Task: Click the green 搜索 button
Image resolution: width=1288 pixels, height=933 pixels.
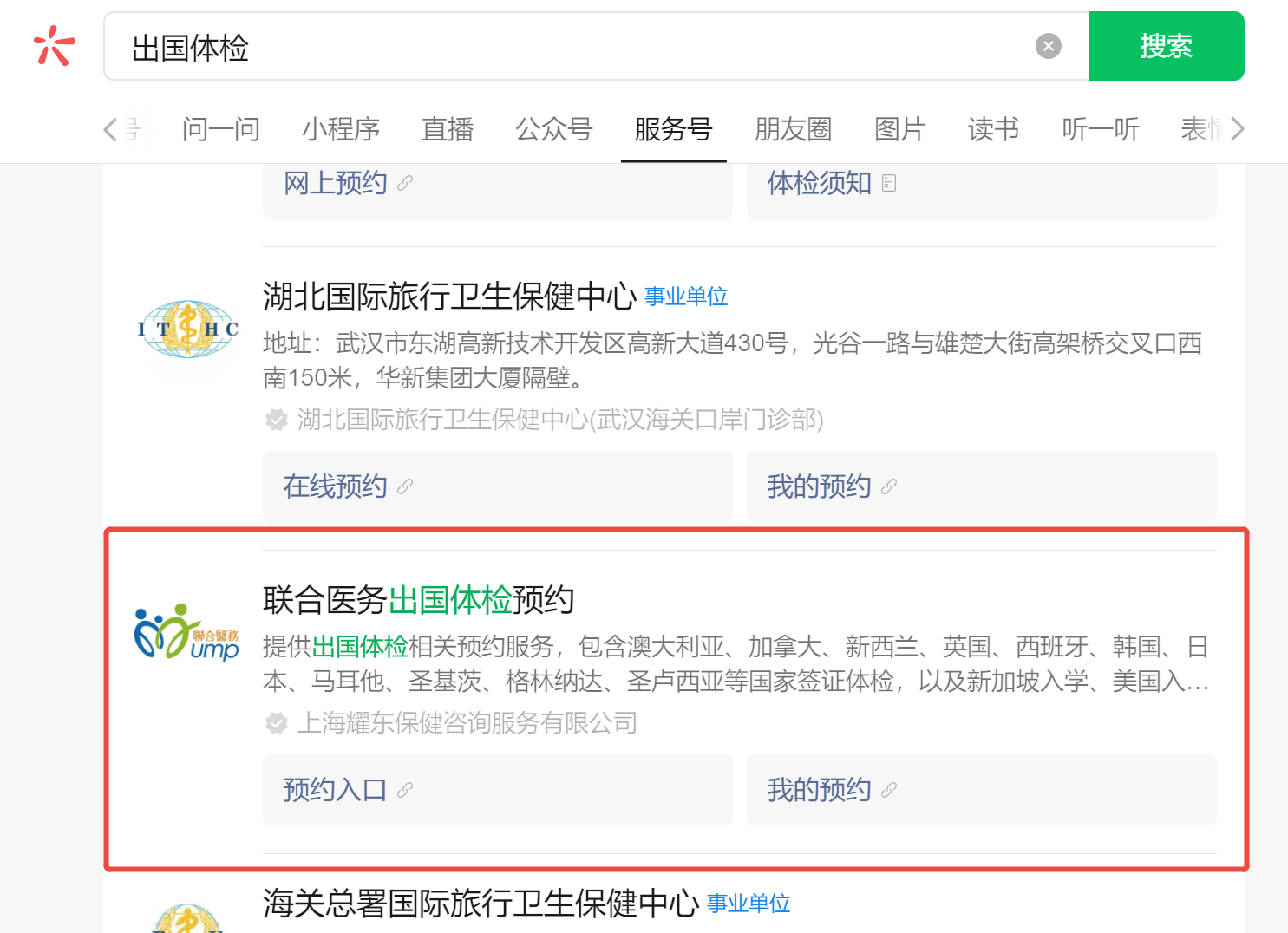Action: [1166, 46]
